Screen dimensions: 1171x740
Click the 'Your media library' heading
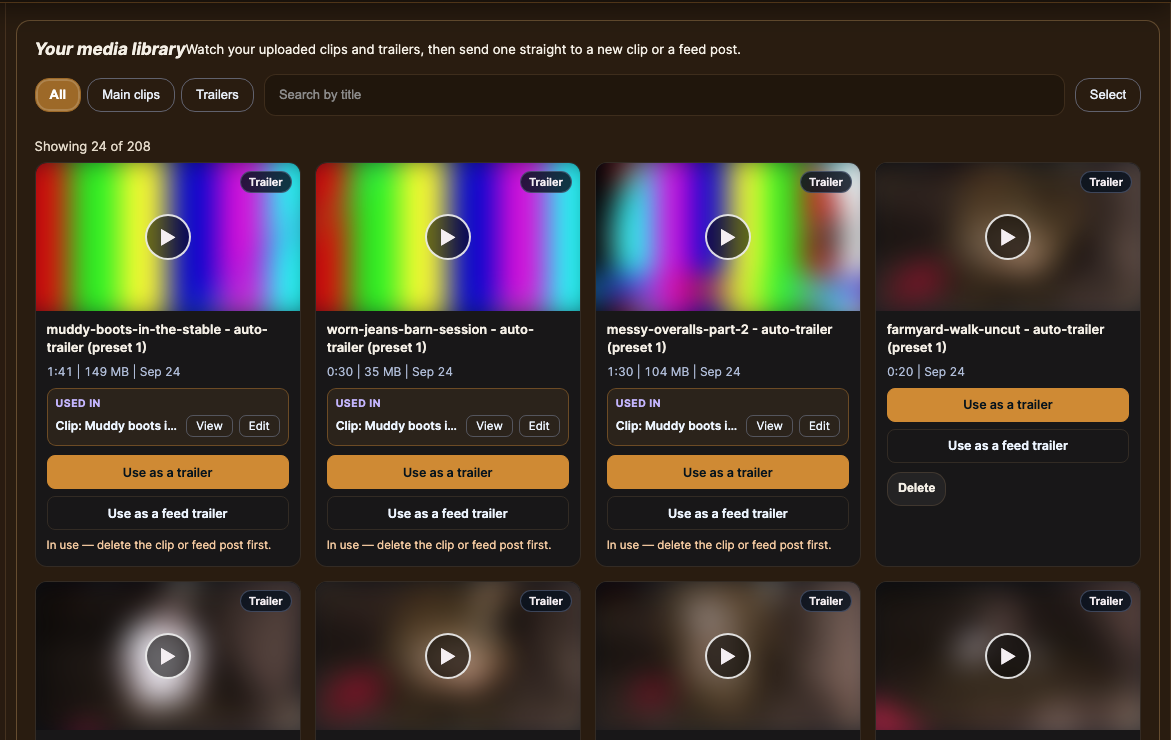[x=110, y=49]
